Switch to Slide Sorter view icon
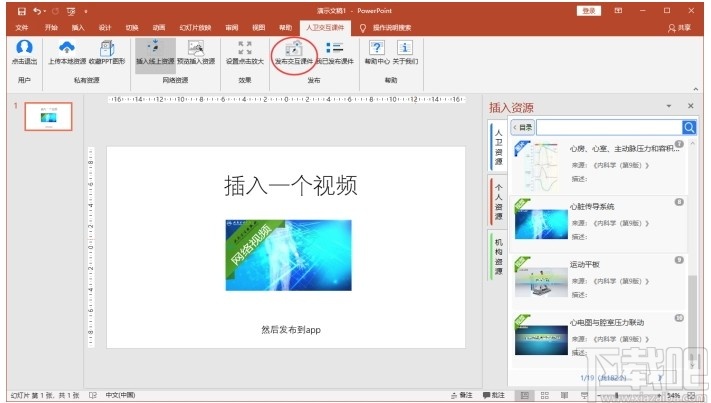The height and width of the screenshot is (403, 711). coord(545,395)
